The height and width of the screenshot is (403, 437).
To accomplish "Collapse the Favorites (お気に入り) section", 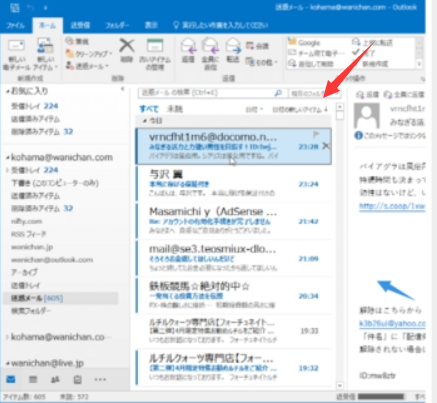I will tap(7, 91).
